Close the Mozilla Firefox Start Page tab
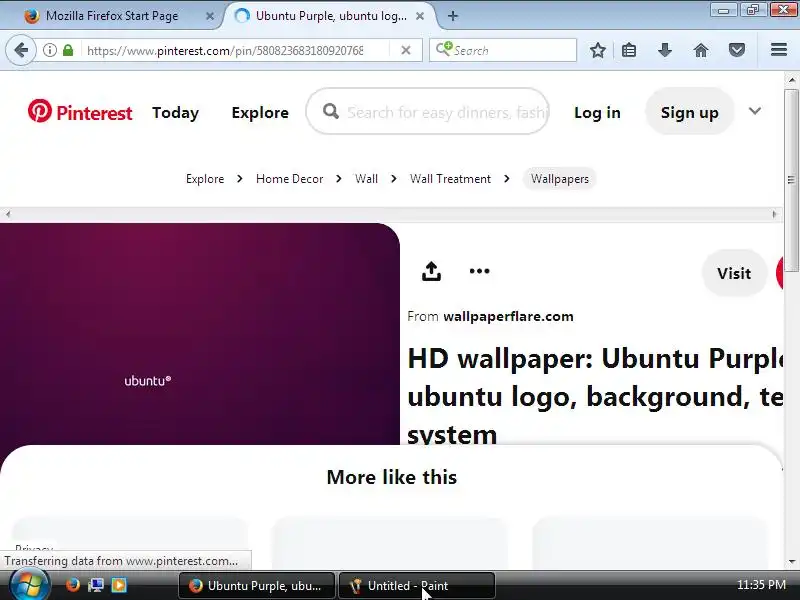The width and height of the screenshot is (800, 600). click(x=210, y=16)
